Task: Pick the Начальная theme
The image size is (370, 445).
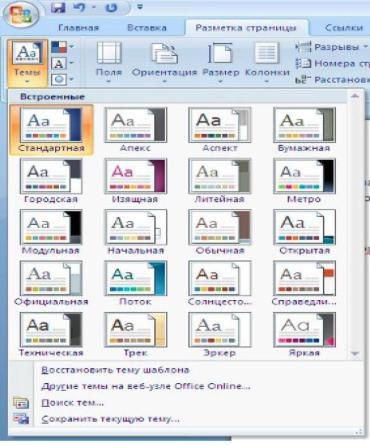Action: tap(135, 232)
